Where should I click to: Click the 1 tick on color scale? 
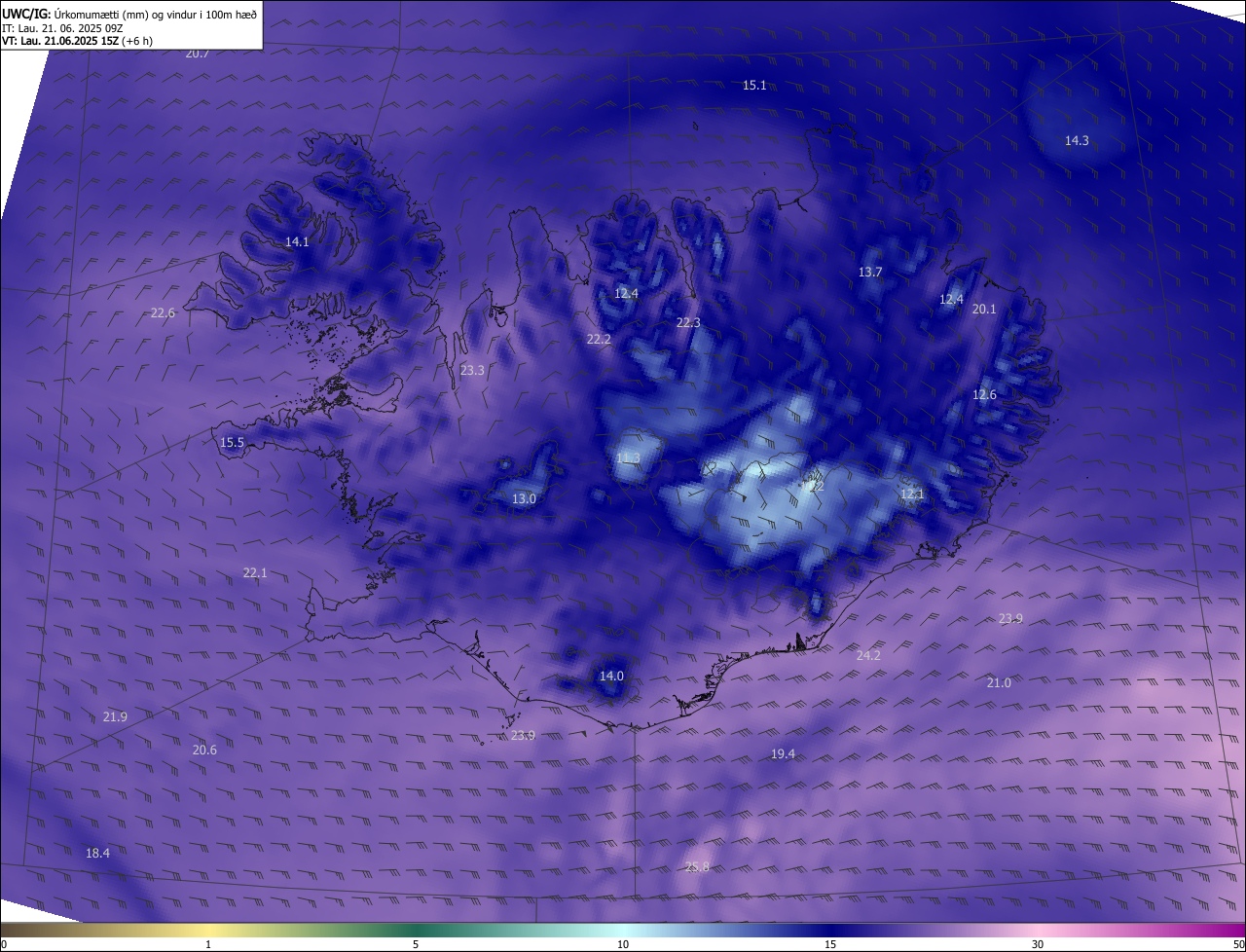pyautogui.click(x=208, y=944)
